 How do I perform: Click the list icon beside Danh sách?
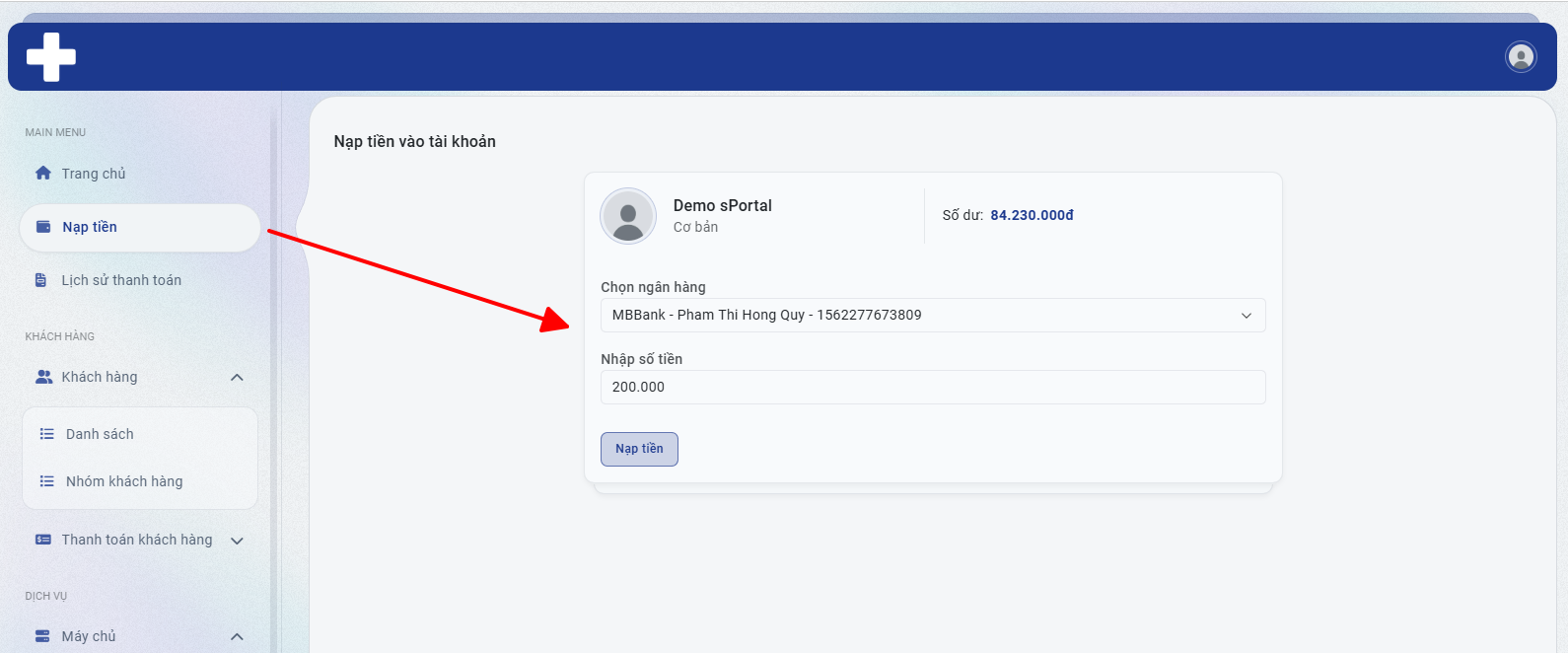coord(46,434)
